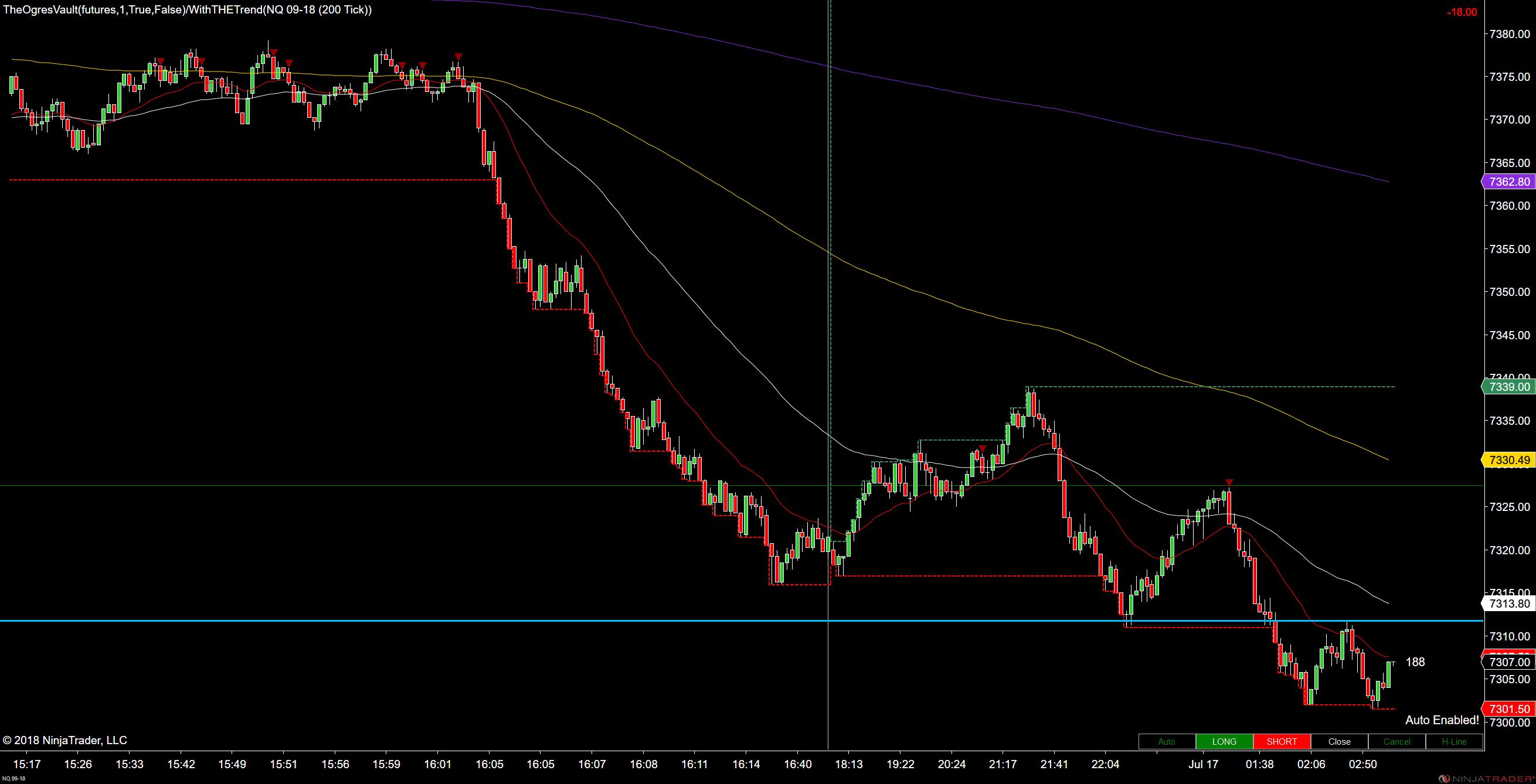Click the Close position button
The image size is (1536, 784).
1339,742
